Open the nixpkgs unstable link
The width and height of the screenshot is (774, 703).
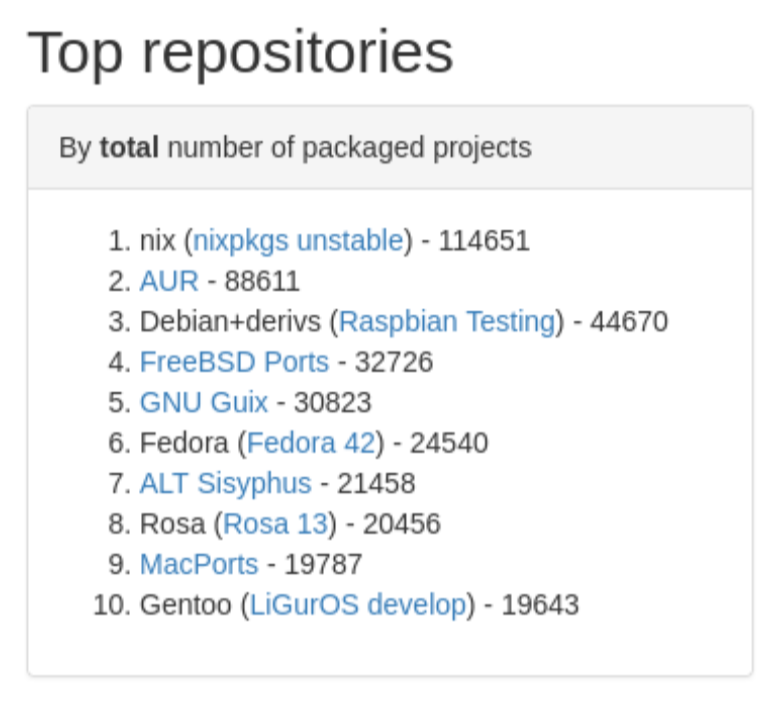coord(298,241)
